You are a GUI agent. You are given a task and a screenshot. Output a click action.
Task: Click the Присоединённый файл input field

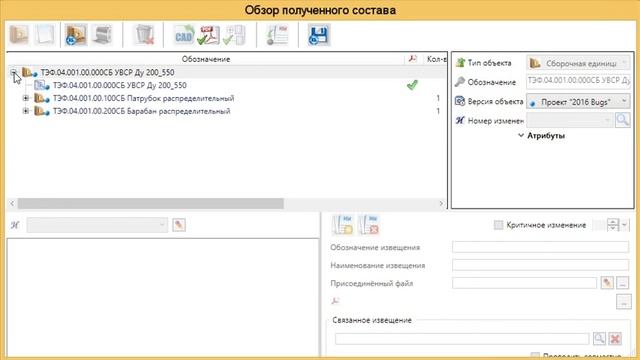[524, 282]
